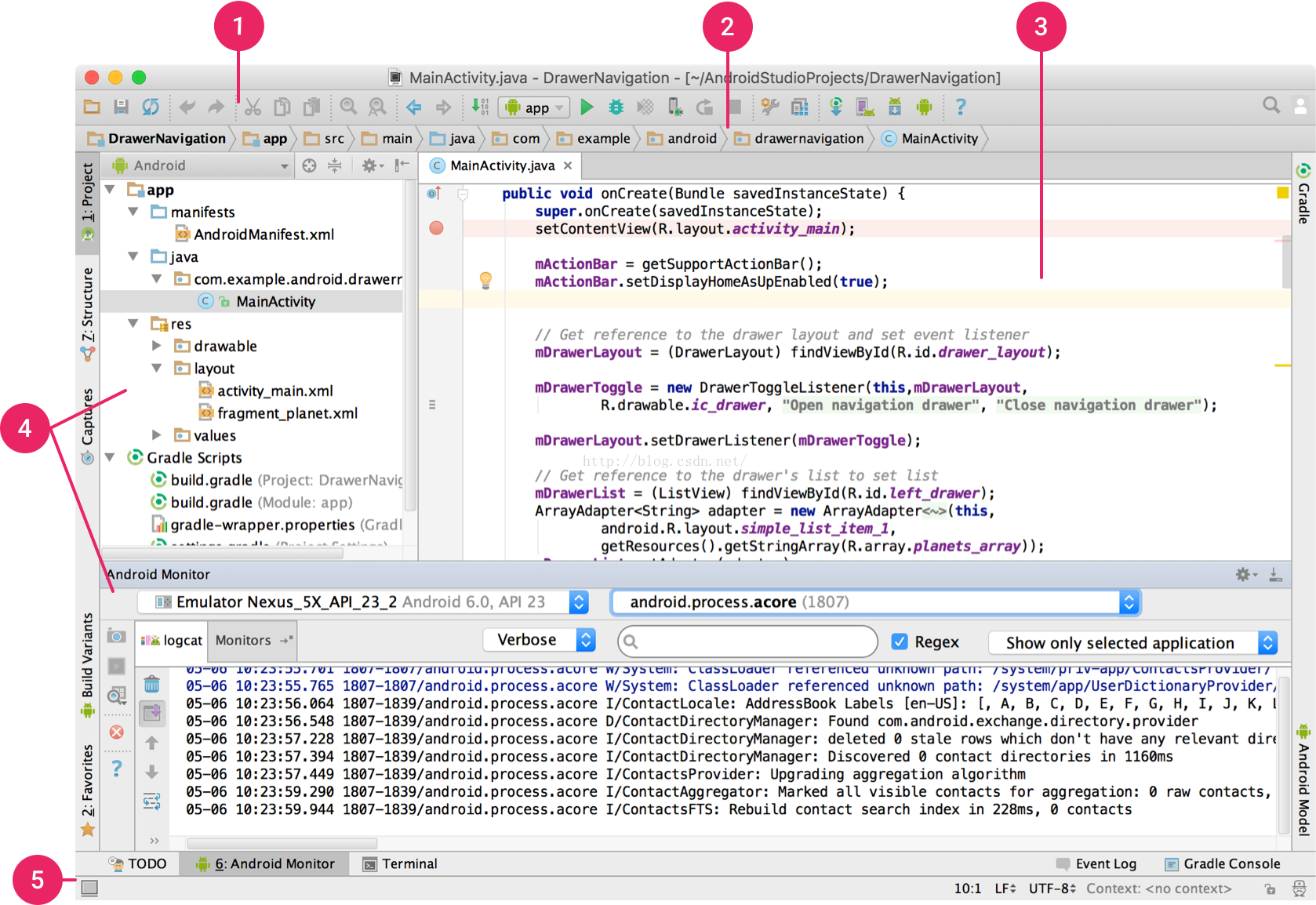Clear logcat with the trash icon
This screenshot has height=905, width=1316.
(x=152, y=685)
